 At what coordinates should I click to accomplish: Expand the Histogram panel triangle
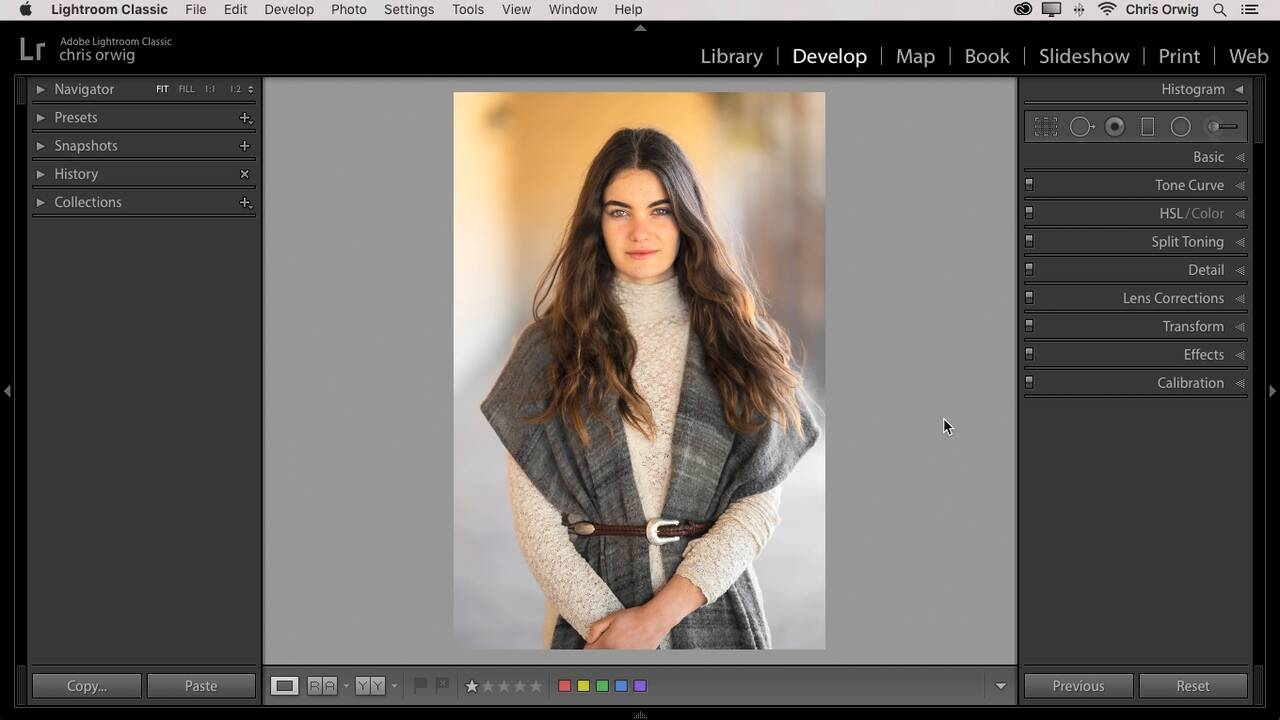click(1239, 89)
